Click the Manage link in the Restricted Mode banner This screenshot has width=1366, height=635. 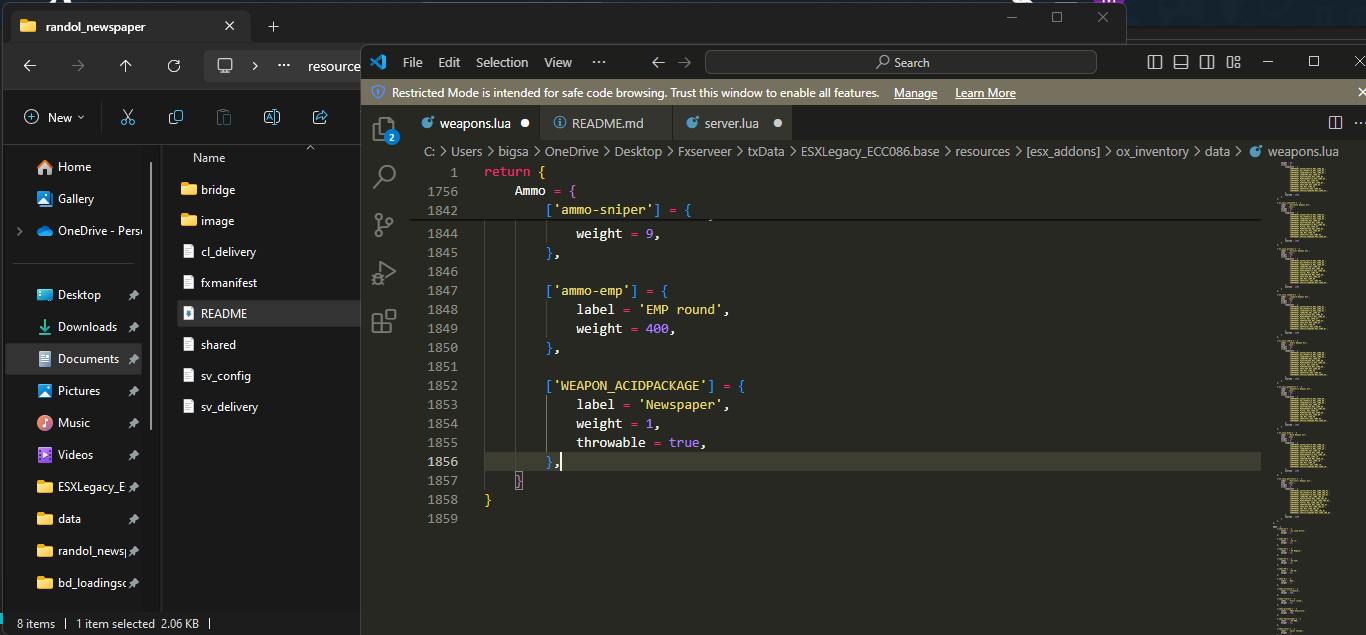(x=915, y=92)
